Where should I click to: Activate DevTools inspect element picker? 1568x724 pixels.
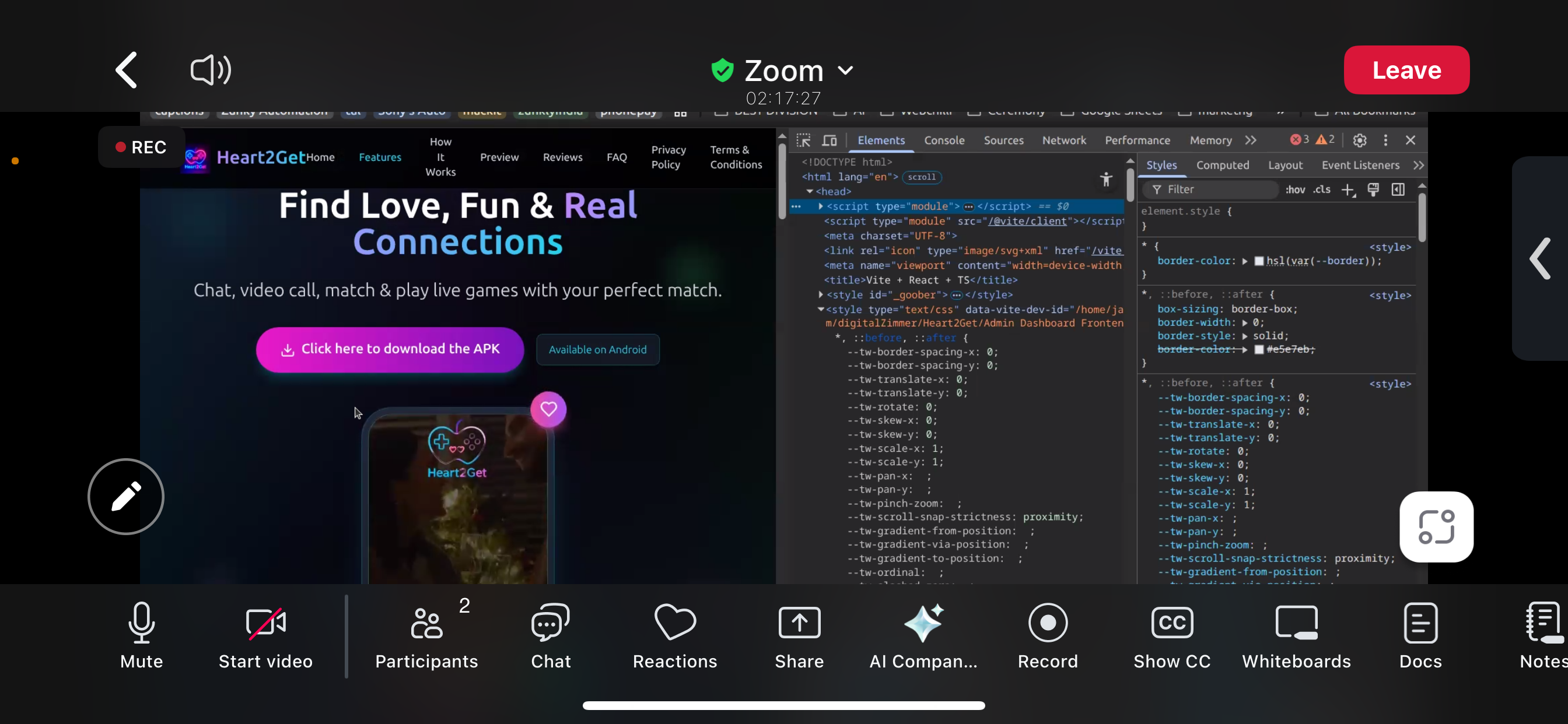(x=803, y=140)
